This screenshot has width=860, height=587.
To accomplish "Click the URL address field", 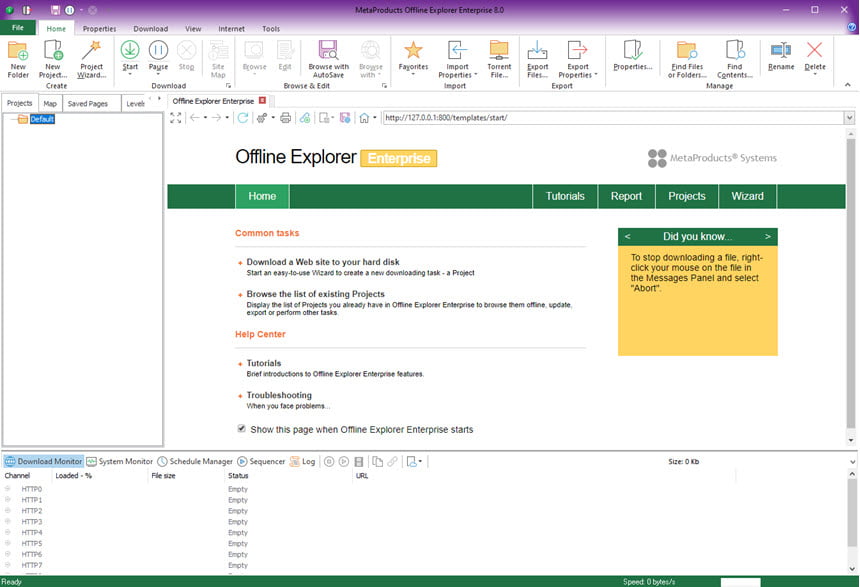I will click(x=613, y=118).
